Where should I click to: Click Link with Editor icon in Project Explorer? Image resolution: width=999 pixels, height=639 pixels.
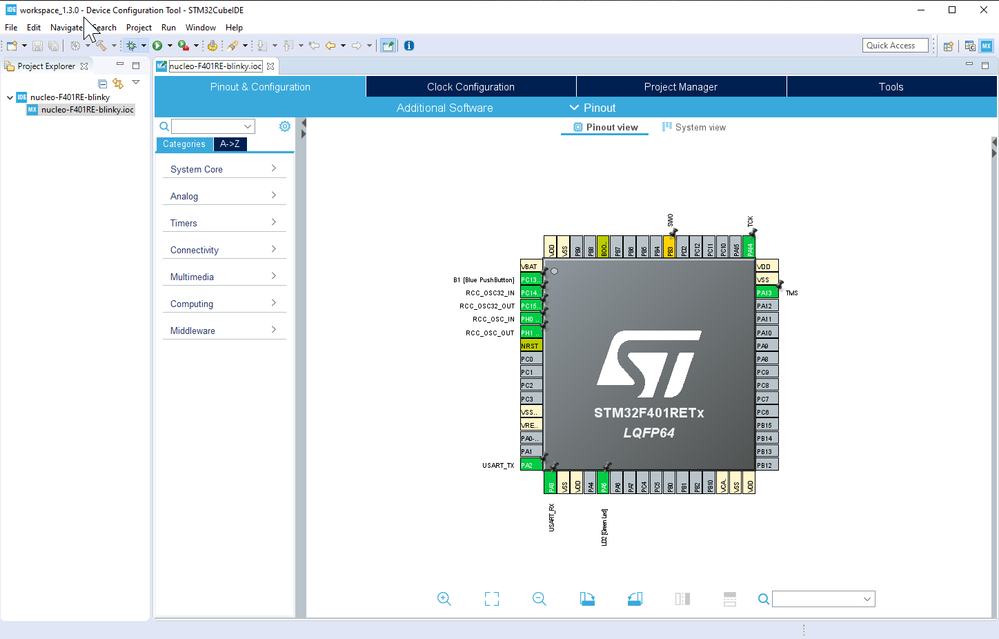point(118,83)
